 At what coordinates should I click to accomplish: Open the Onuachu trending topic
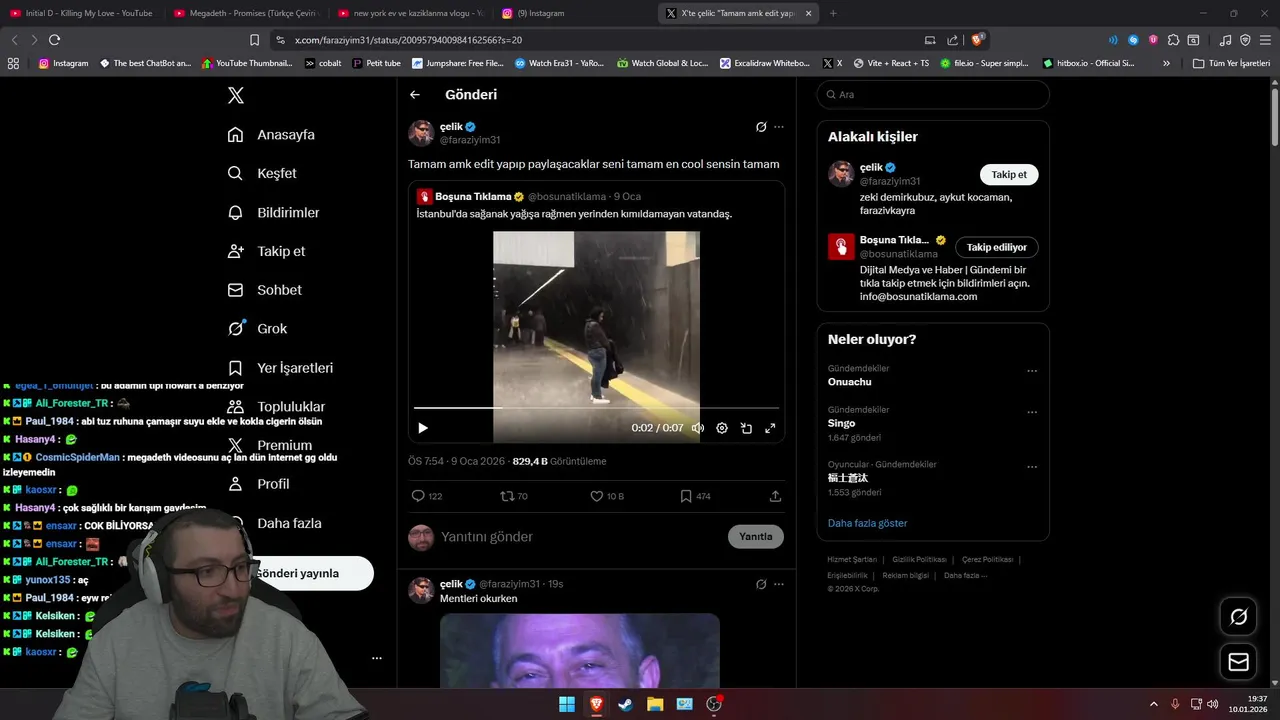[850, 382]
